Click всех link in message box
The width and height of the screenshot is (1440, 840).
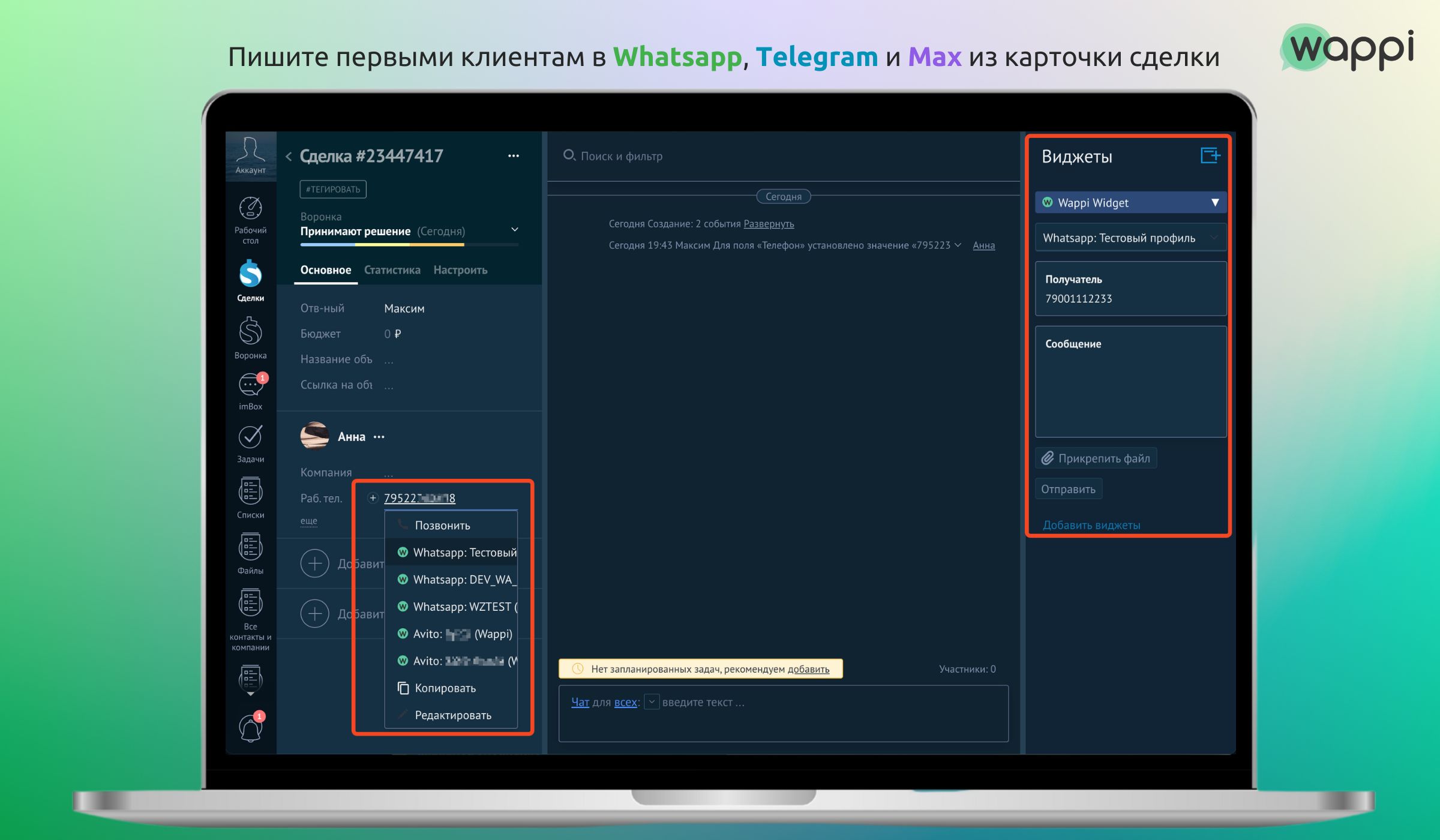point(626,702)
